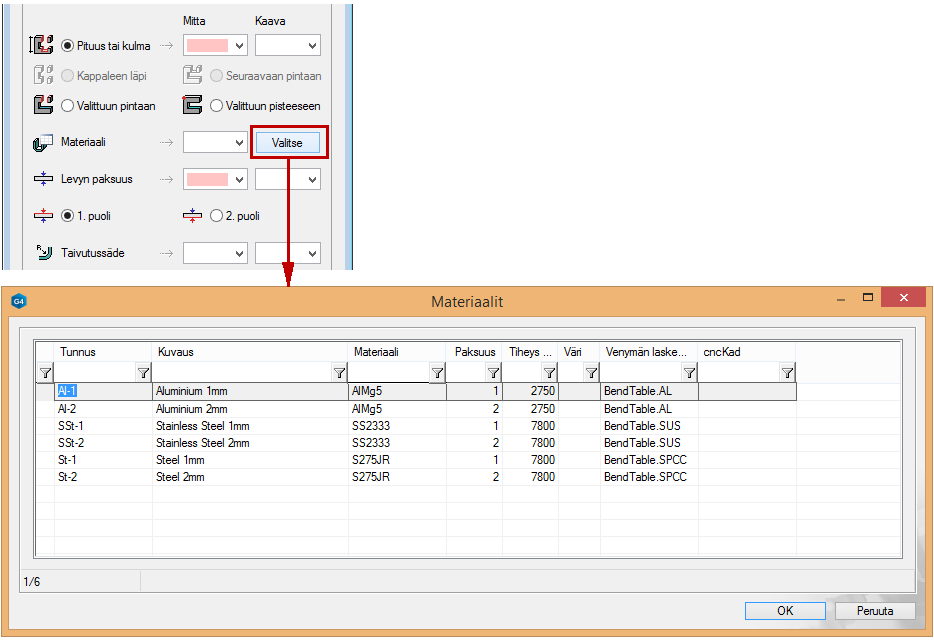Select the Stainless Steel 2mm row
Viewport: 934px width, 640px height.
(x=250, y=443)
